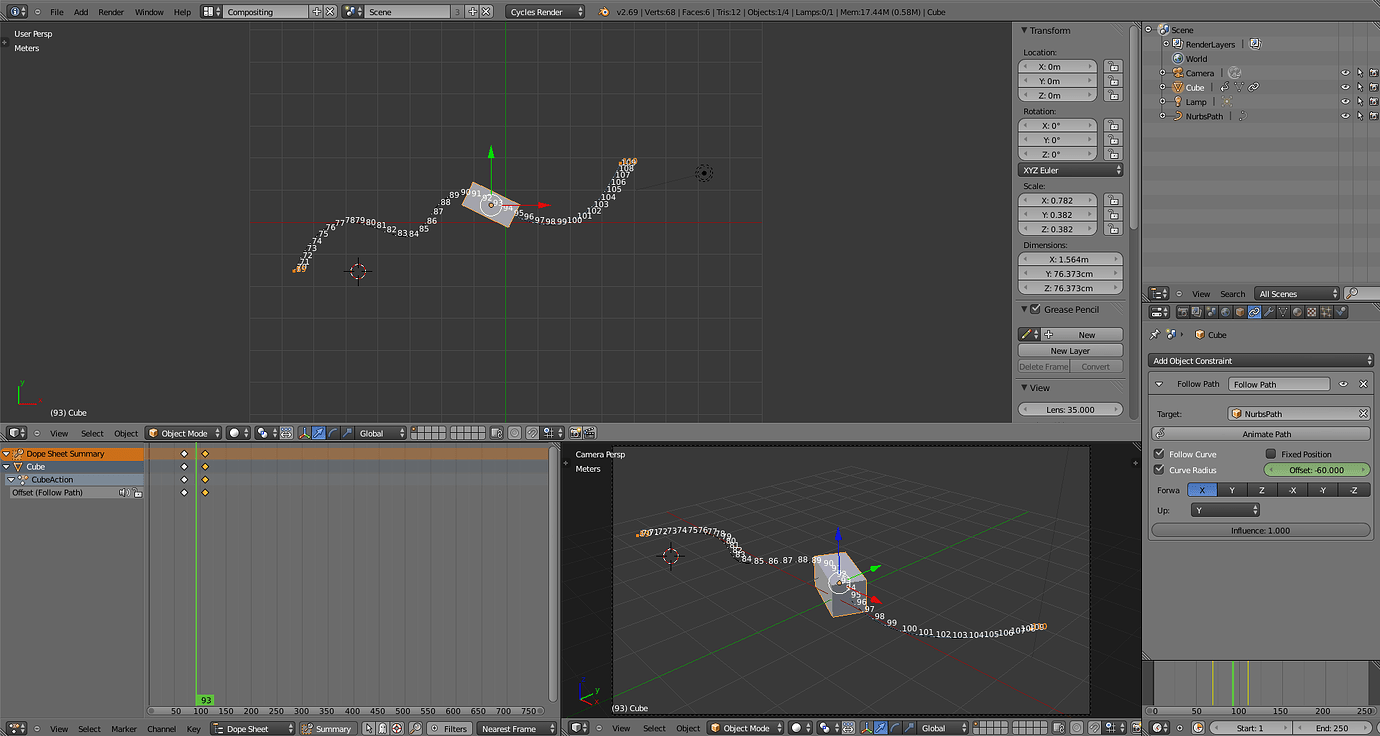Viewport: 1380px width, 736px height.
Task: Open the Add Object Constraint dropdown
Action: 1261,360
